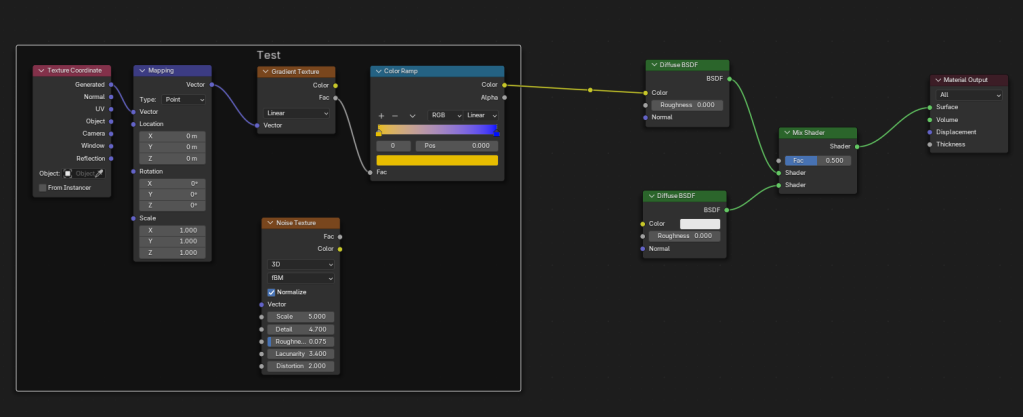Open the Material Output target dropdown showing All
The image size is (1023, 417).
pyautogui.click(x=969, y=95)
